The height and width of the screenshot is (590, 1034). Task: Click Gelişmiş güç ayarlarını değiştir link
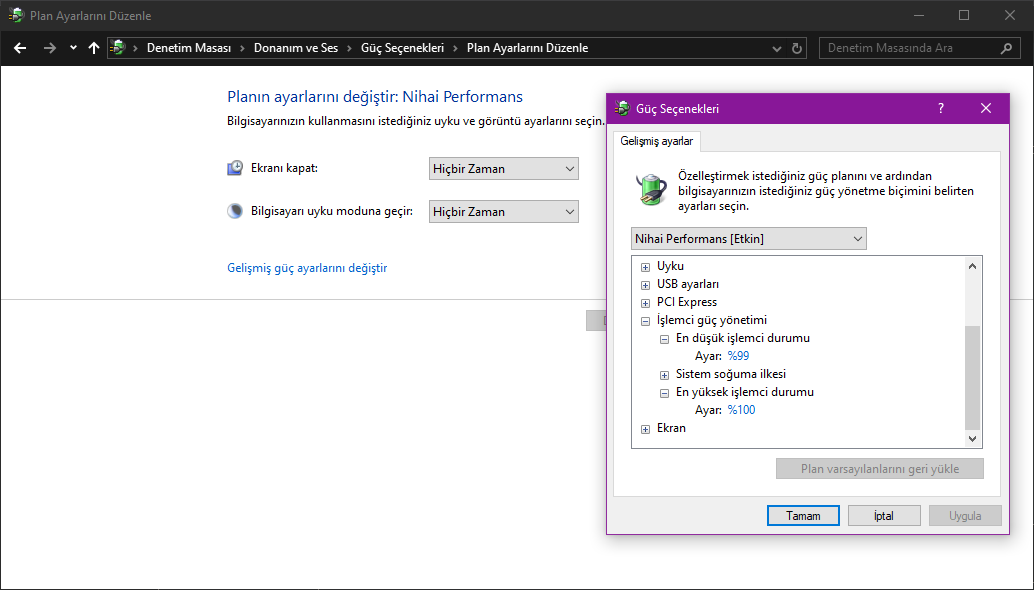coord(307,268)
